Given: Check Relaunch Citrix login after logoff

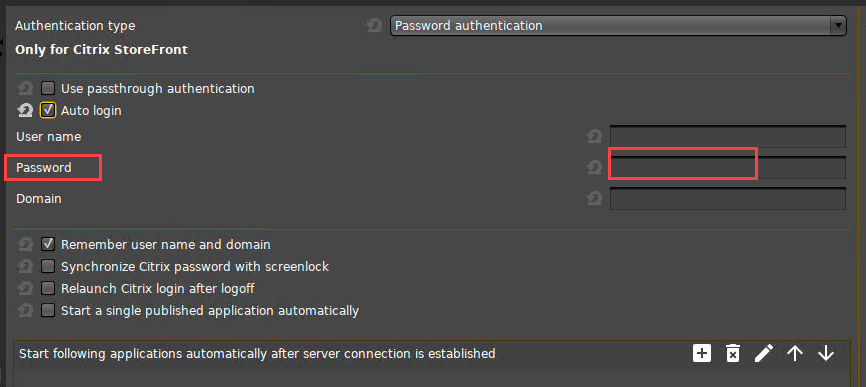Looking at the screenshot, I should pyautogui.click(x=48, y=288).
